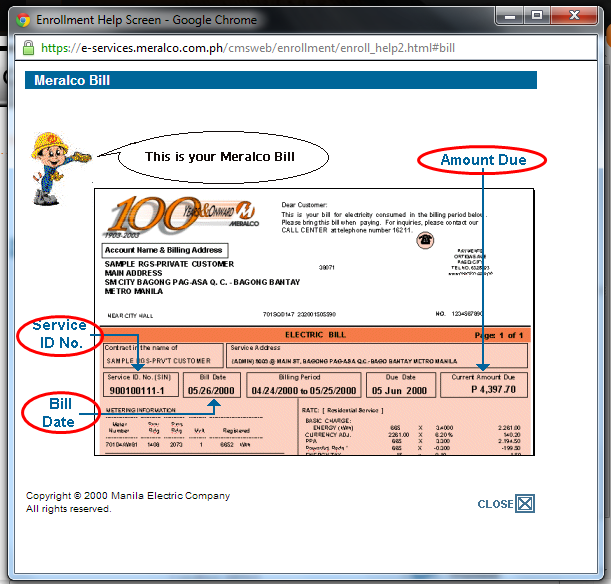This screenshot has width=611, height=584.
Task: Click 'NEAR CITY HALL' text
Action: [x=130, y=316]
